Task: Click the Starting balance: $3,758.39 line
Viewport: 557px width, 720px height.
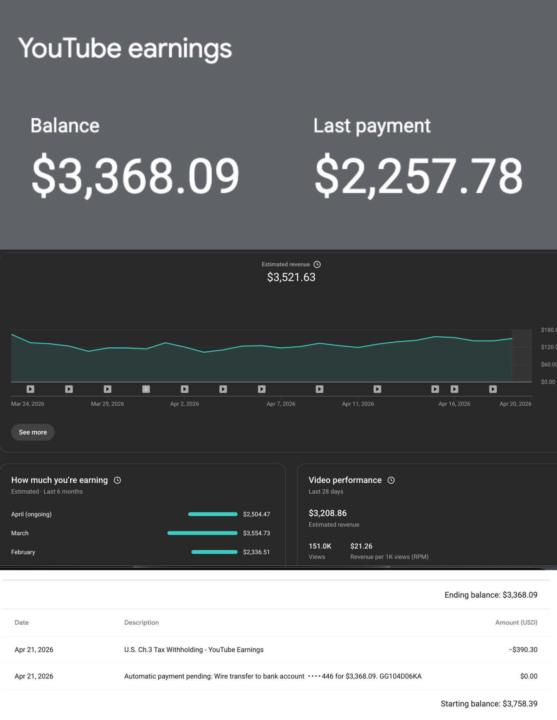Action: point(489,703)
